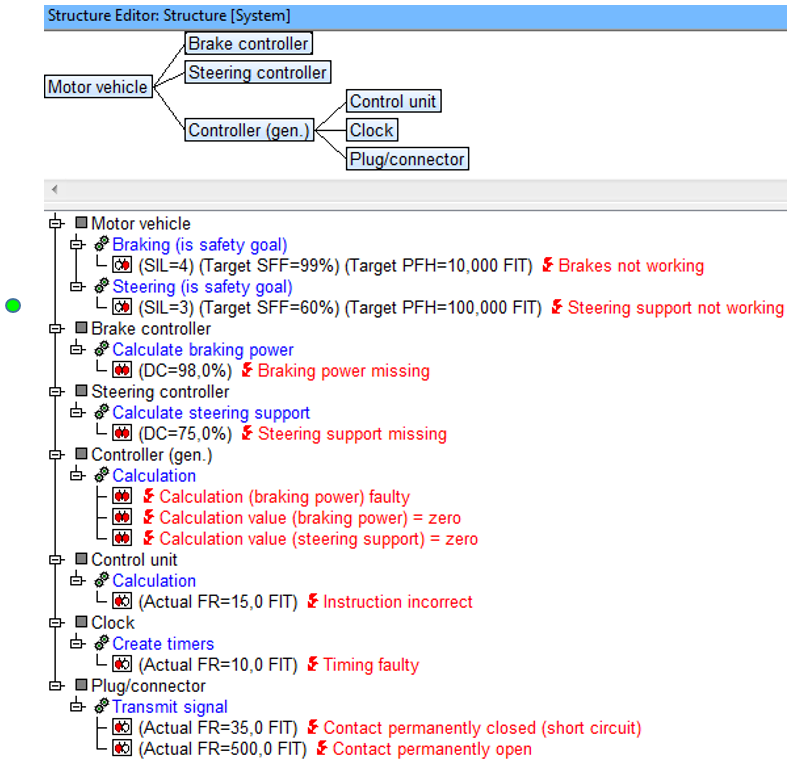Click the green status circle in the left margin
The image size is (791, 763).
click(x=13, y=305)
